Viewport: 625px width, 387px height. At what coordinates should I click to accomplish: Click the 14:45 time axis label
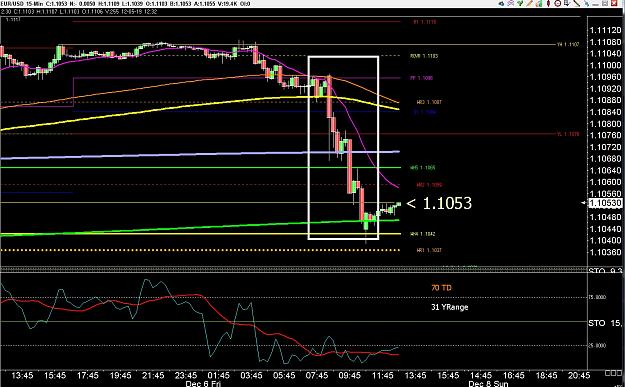481,375
